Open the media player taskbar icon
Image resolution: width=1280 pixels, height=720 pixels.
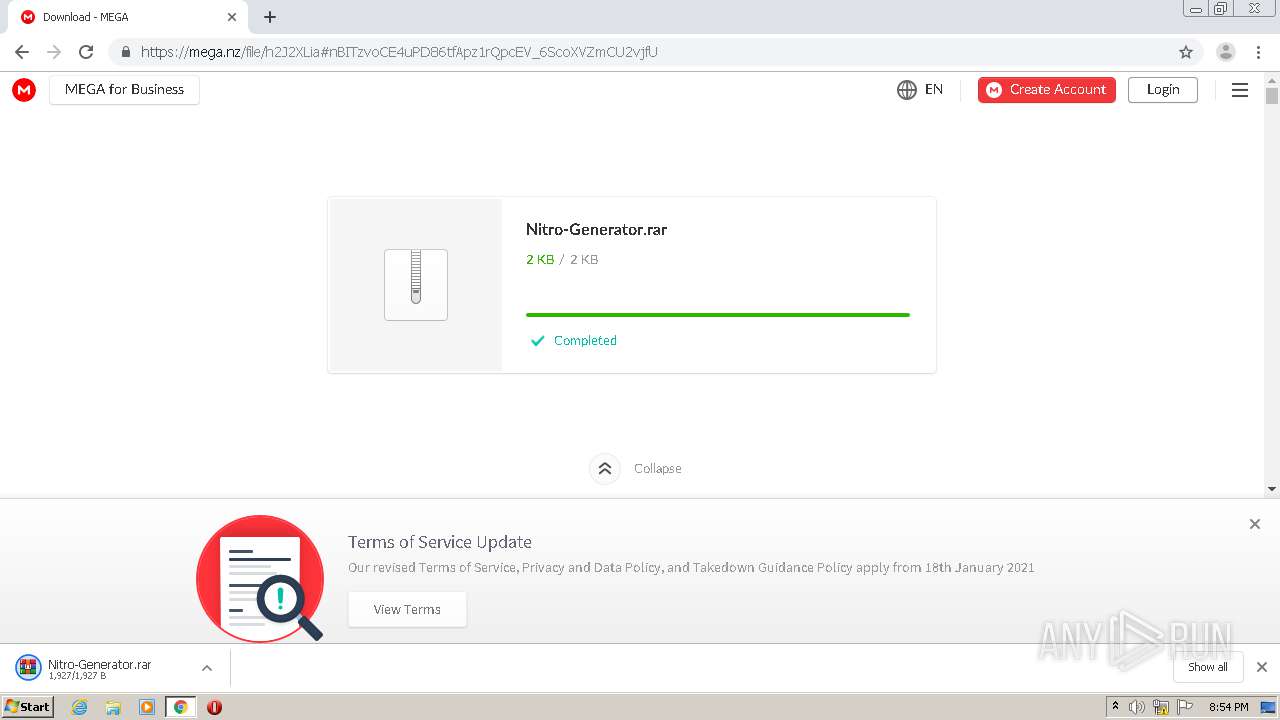pos(147,707)
